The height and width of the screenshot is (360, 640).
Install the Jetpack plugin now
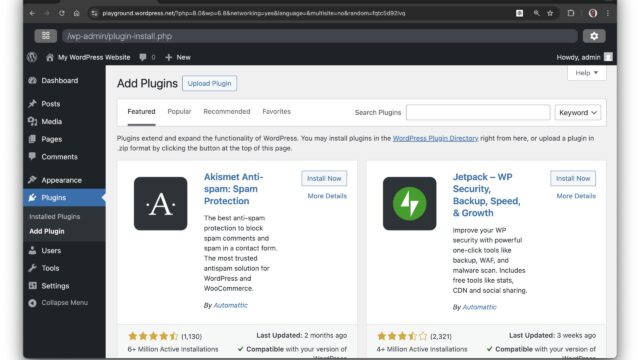pos(573,178)
